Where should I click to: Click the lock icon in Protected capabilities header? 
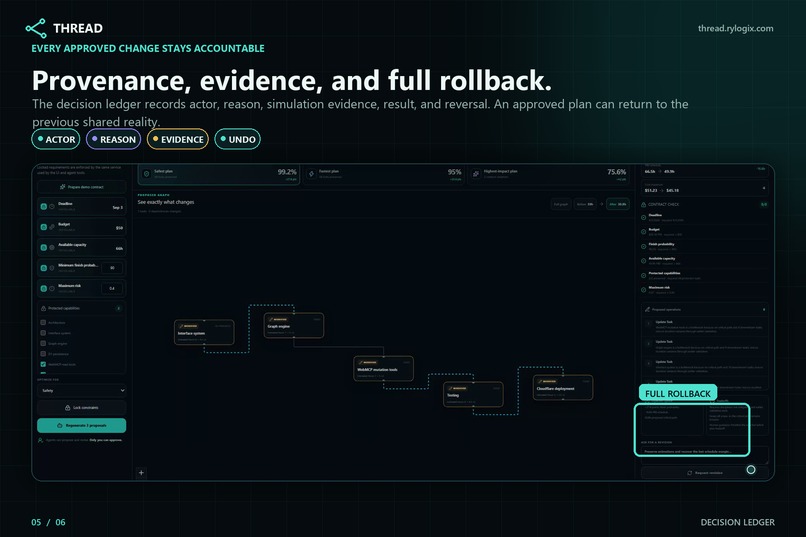44,308
